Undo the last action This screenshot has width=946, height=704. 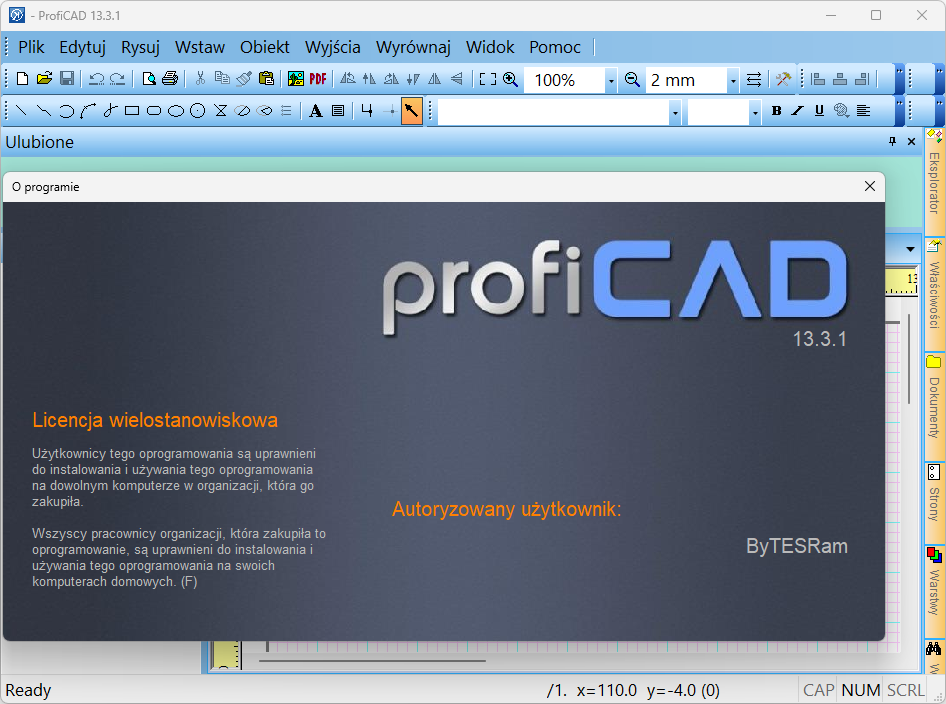coord(97,79)
